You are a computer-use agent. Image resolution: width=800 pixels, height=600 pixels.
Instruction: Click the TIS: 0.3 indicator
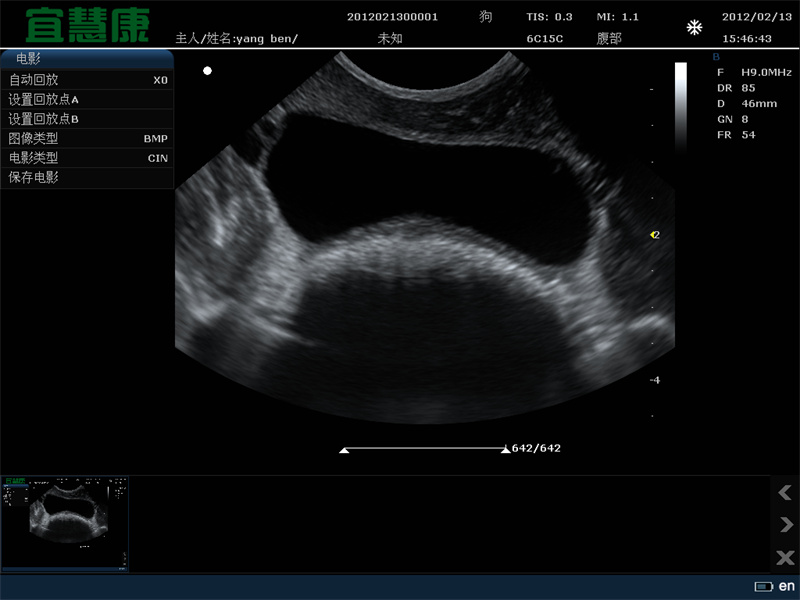pyautogui.click(x=549, y=17)
